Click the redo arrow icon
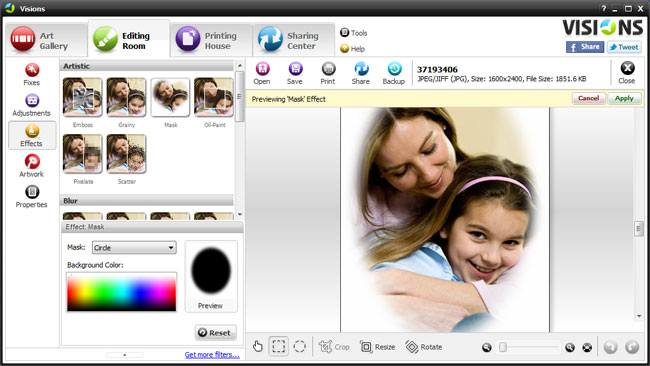The width and height of the screenshot is (650, 366). 632,347
